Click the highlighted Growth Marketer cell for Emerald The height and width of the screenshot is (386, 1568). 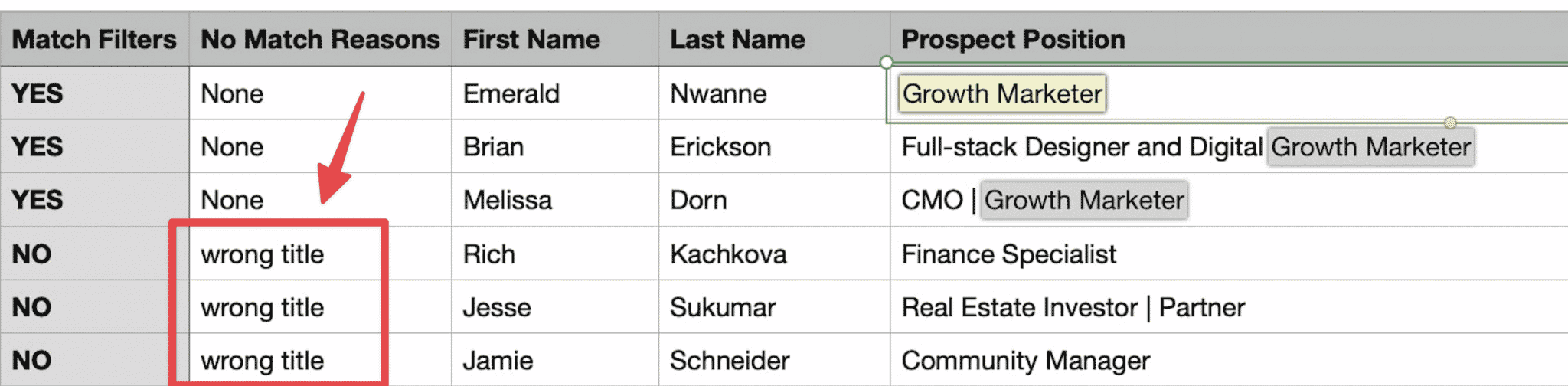(x=1001, y=93)
